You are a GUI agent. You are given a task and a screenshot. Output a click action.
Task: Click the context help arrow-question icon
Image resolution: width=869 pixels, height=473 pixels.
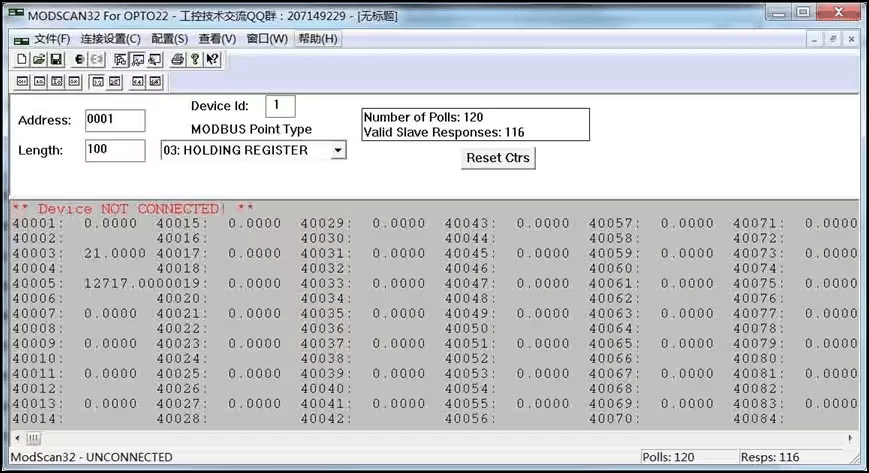click(x=213, y=60)
